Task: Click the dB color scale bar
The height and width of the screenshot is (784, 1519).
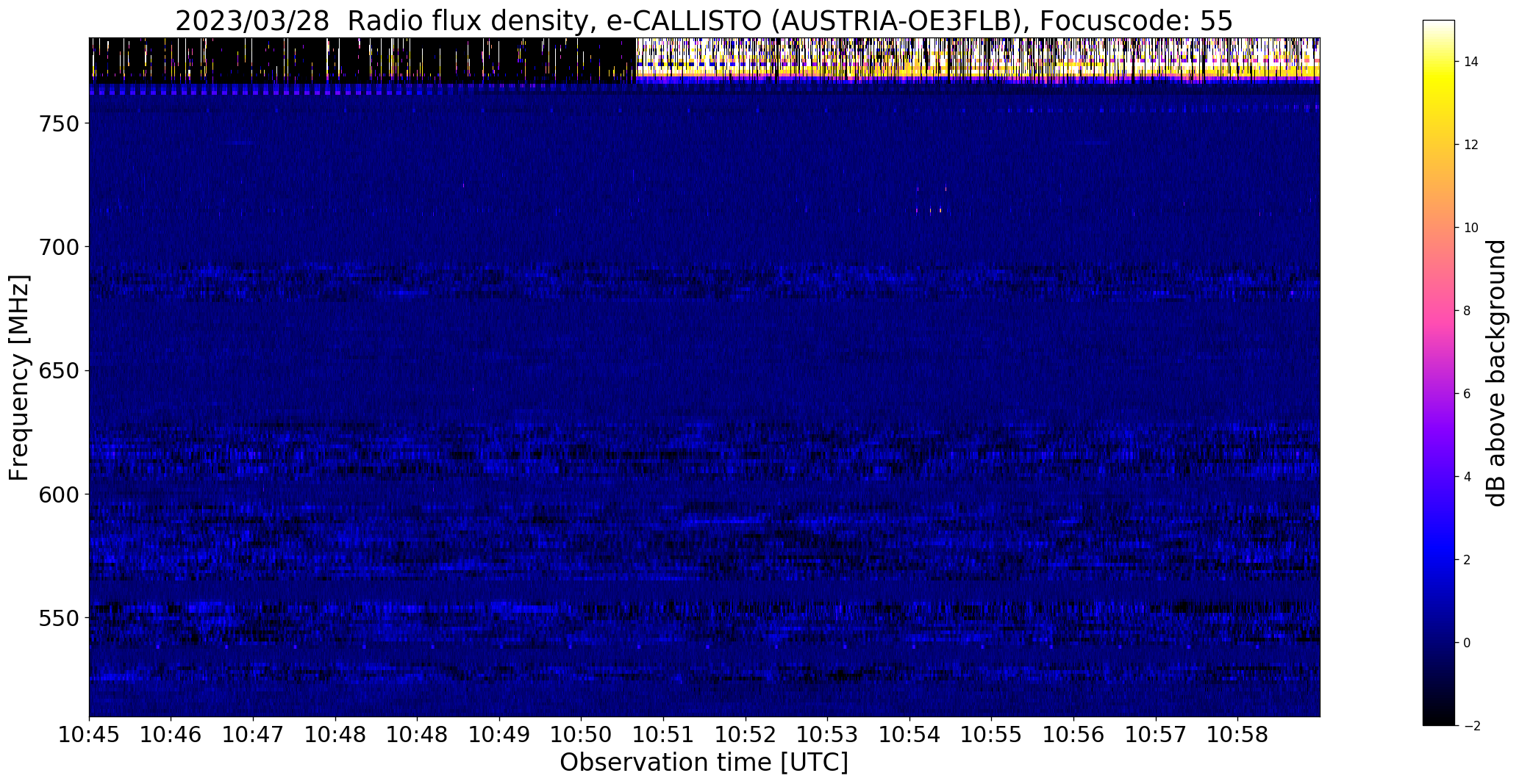Action: [x=1439, y=373]
